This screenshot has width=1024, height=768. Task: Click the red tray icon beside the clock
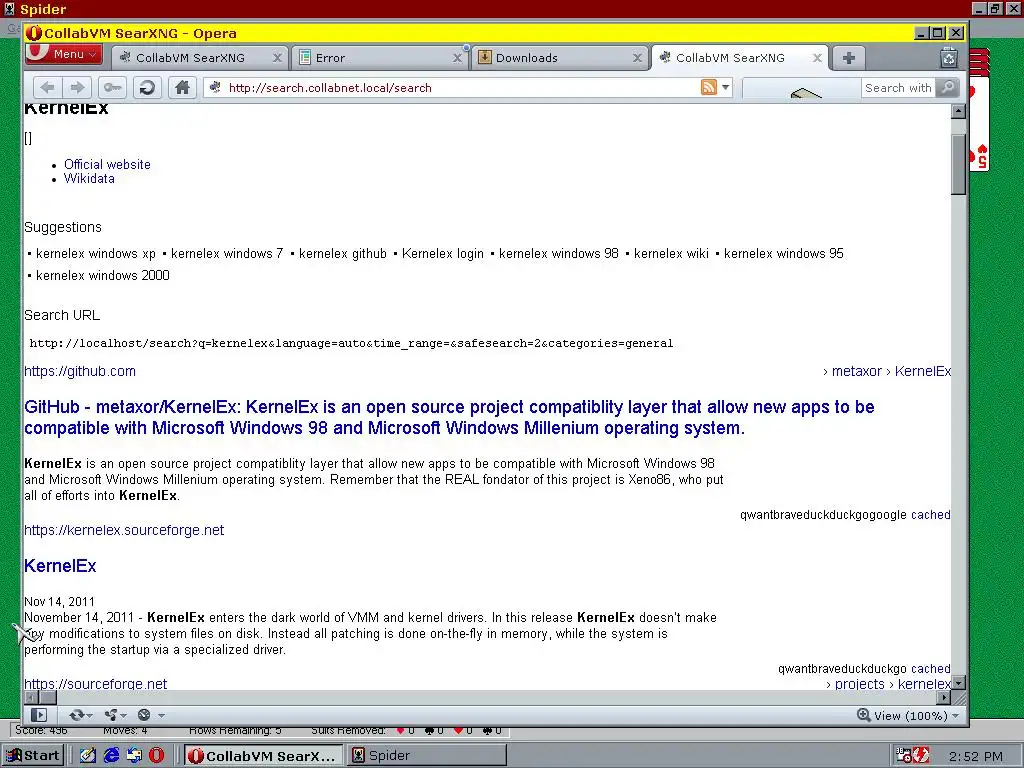coord(921,756)
